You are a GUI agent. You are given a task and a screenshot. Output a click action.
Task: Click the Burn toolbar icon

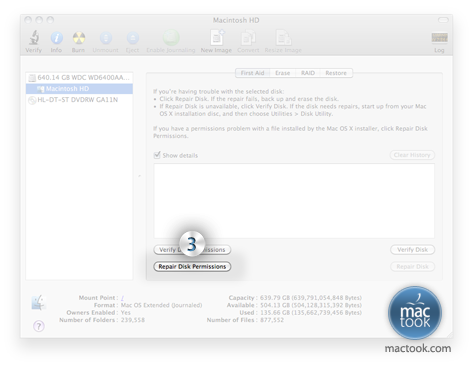click(x=79, y=38)
